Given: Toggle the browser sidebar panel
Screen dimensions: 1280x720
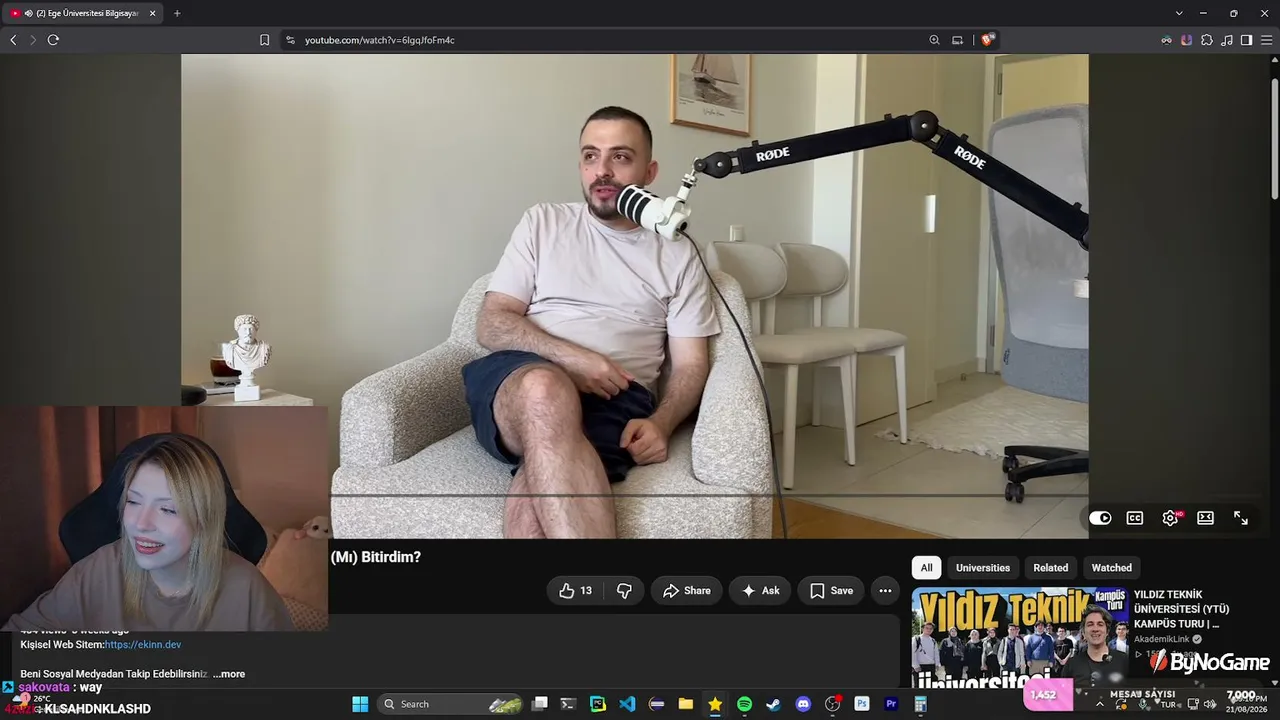Looking at the screenshot, I should [x=1246, y=40].
